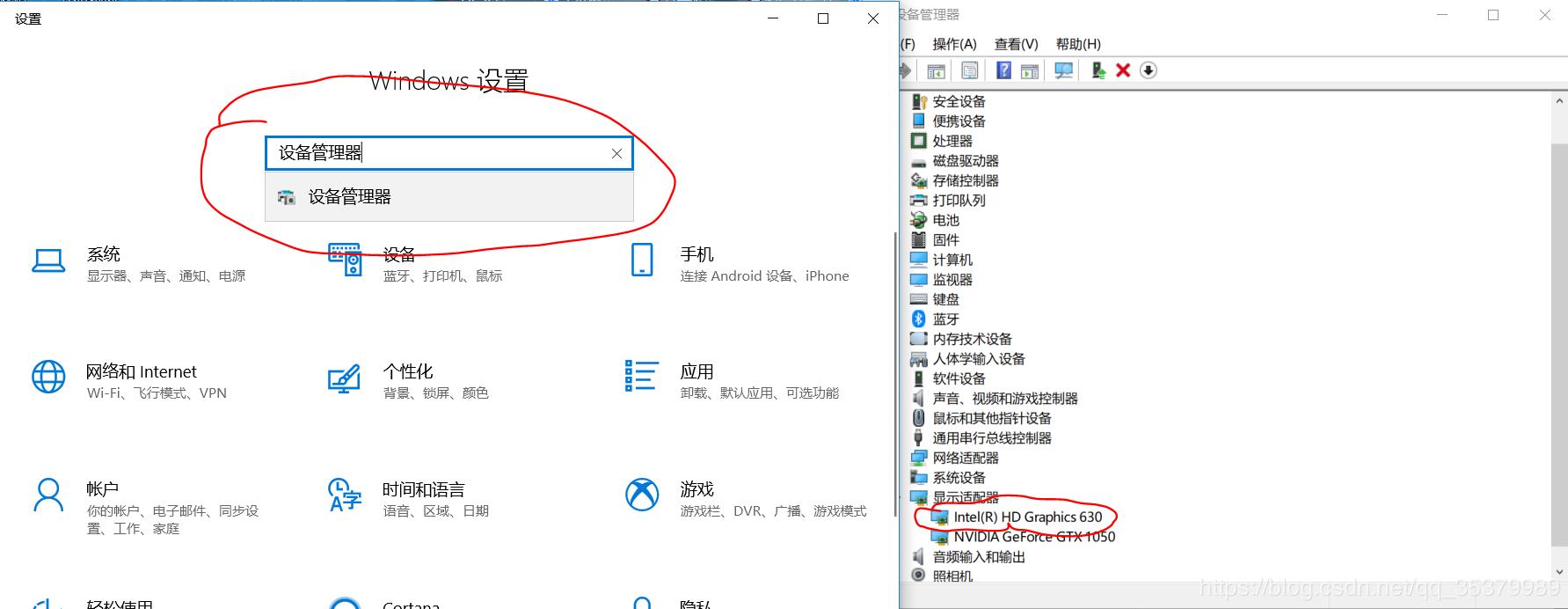Click the Show/Hide Console Tree toolbar icon
Viewport: 1568px width, 609px height.
click(x=936, y=70)
